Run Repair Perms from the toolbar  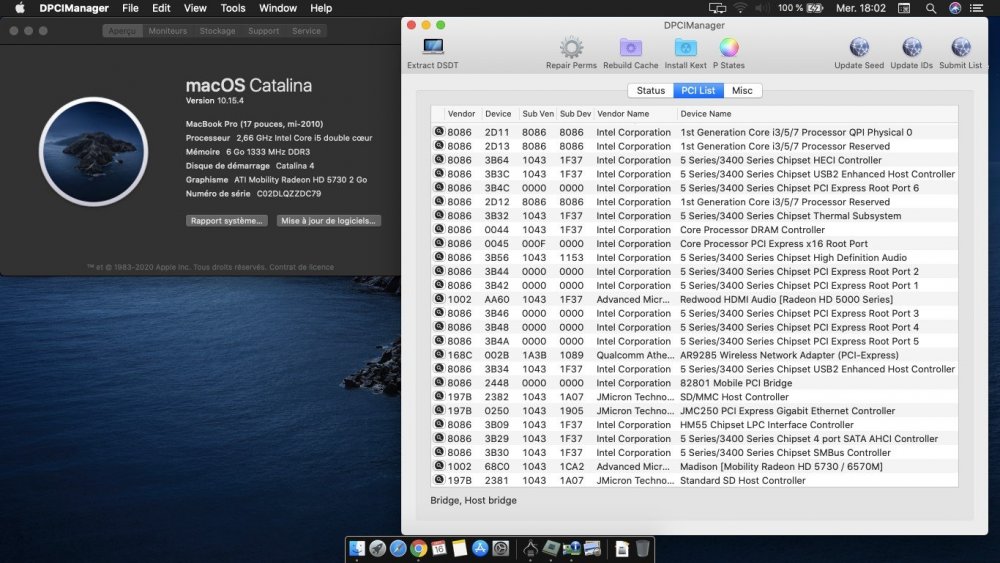point(571,47)
